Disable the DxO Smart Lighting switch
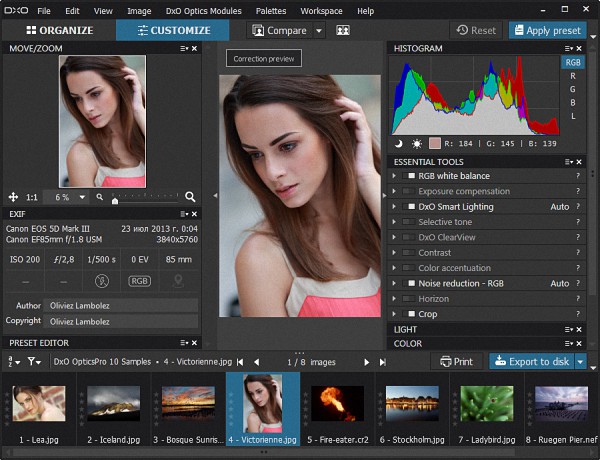The image size is (600, 460). tap(409, 207)
